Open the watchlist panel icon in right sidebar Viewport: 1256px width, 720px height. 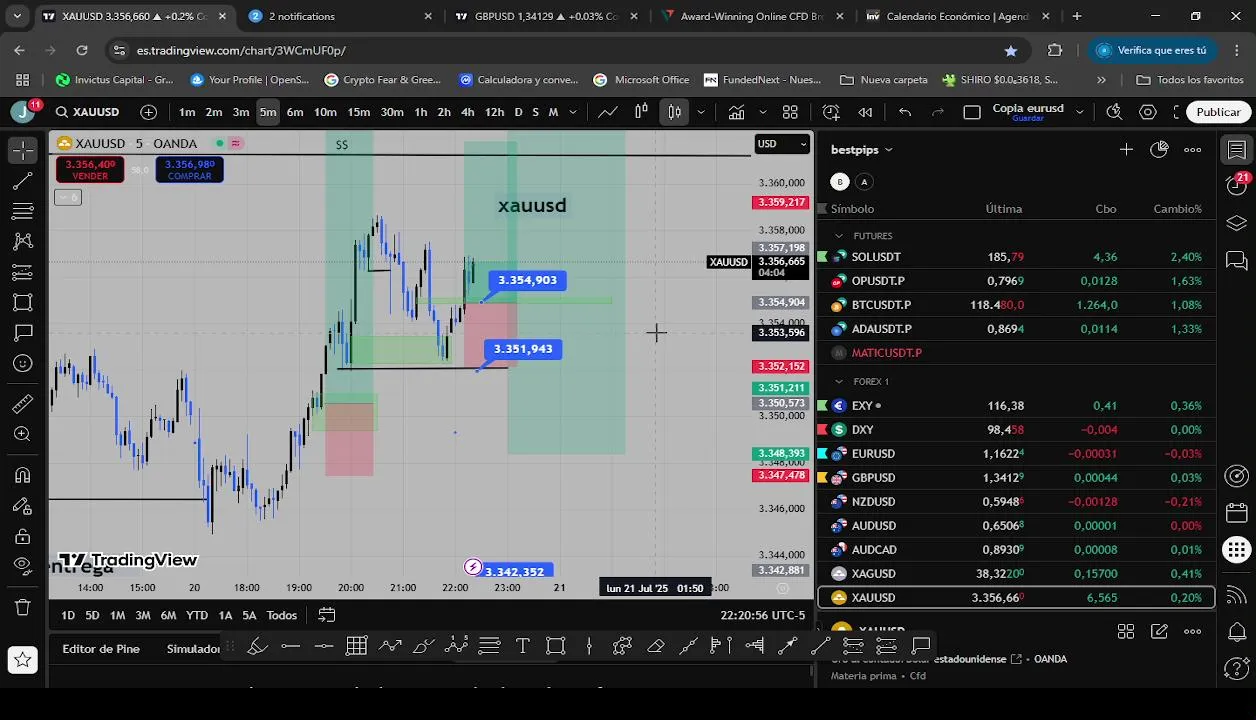click(x=1237, y=150)
